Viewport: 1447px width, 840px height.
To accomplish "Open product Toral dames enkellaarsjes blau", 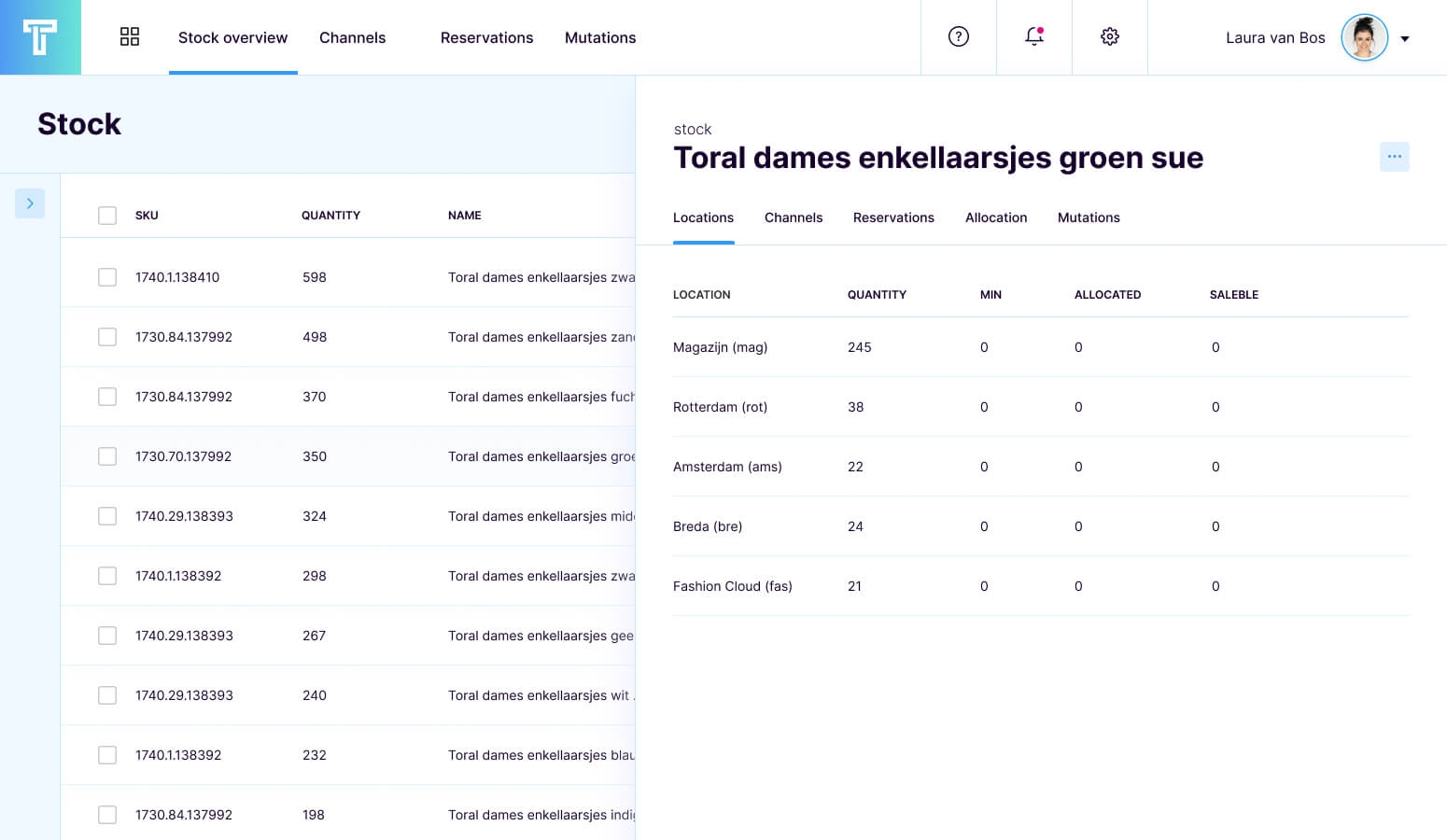I will click(x=541, y=755).
